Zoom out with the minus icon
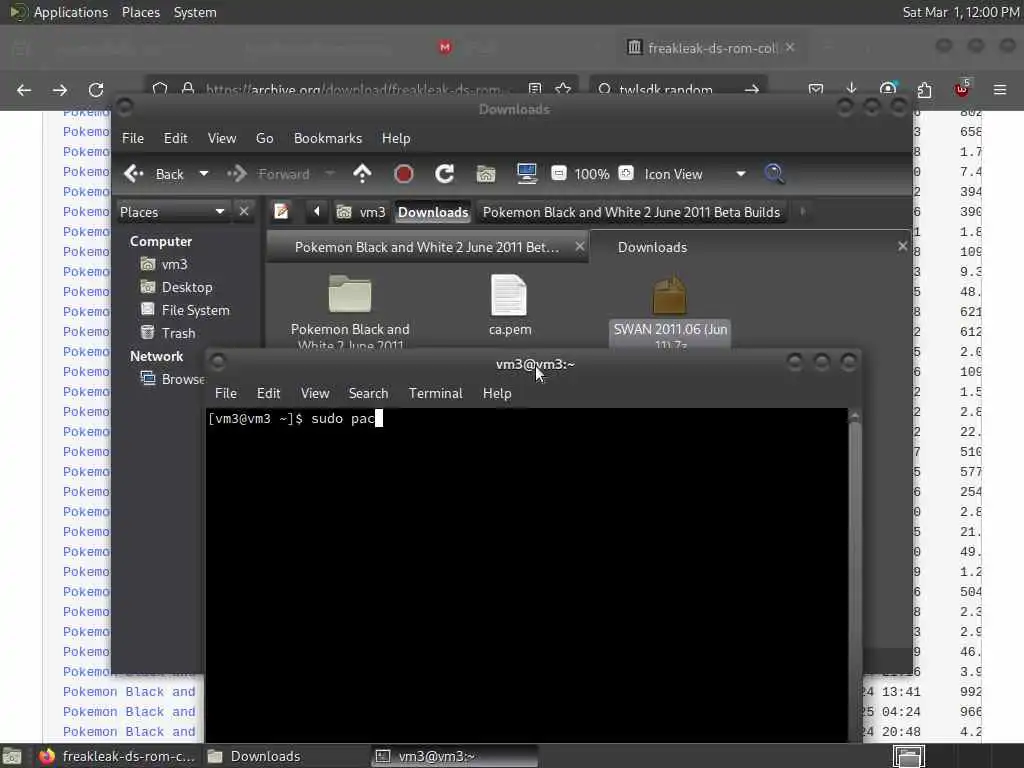The width and height of the screenshot is (1024, 768). click(558, 173)
